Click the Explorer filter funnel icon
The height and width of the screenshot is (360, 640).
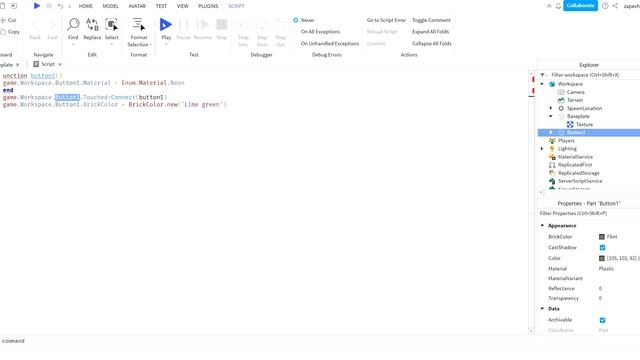click(x=542, y=75)
